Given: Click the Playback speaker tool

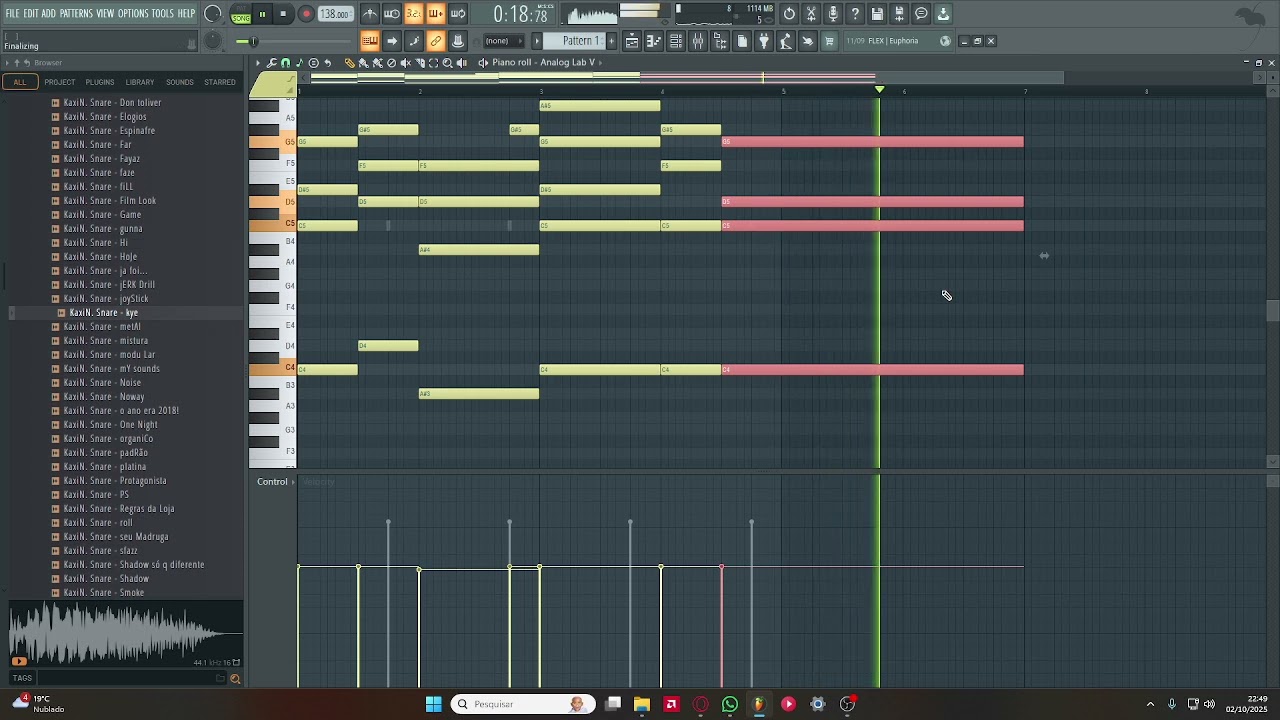Looking at the screenshot, I should [x=462, y=62].
